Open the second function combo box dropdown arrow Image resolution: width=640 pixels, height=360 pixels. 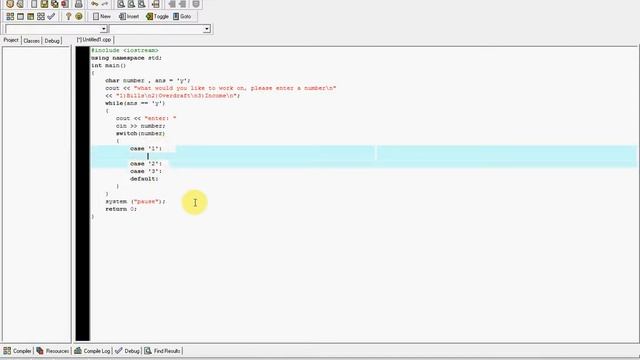(207, 29)
